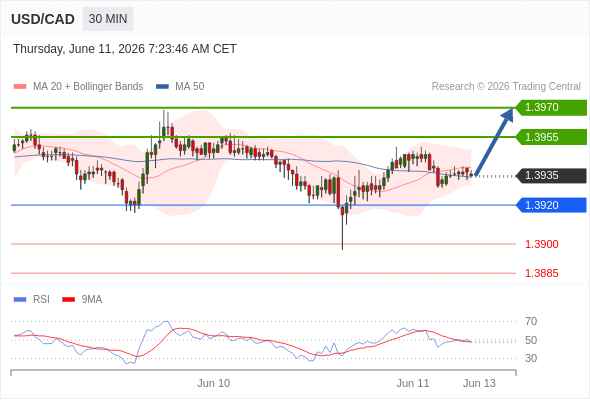Click the RSI 50 level label

click(x=531, y=340)
